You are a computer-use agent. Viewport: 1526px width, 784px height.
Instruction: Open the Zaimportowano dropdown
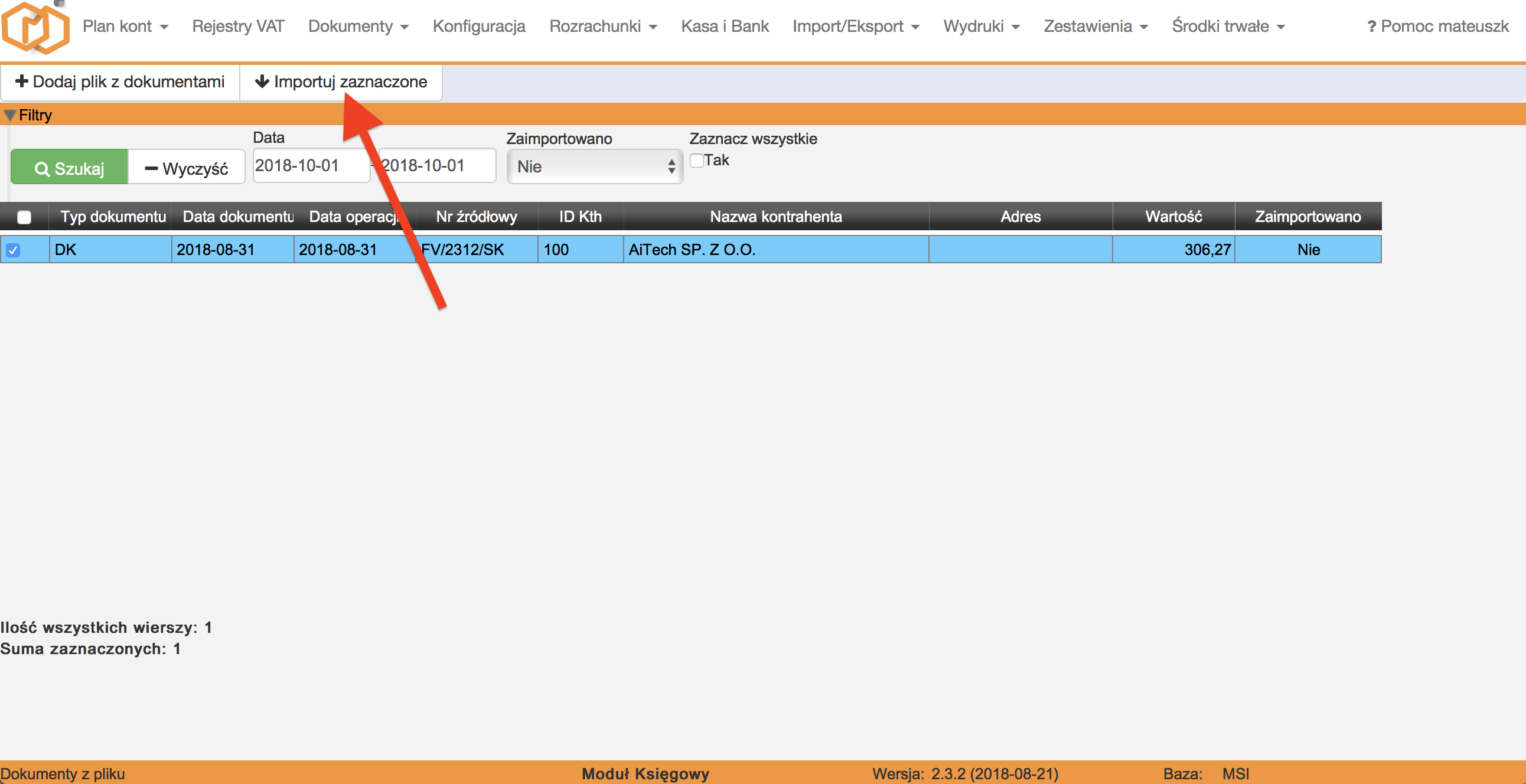click(594, 166)
